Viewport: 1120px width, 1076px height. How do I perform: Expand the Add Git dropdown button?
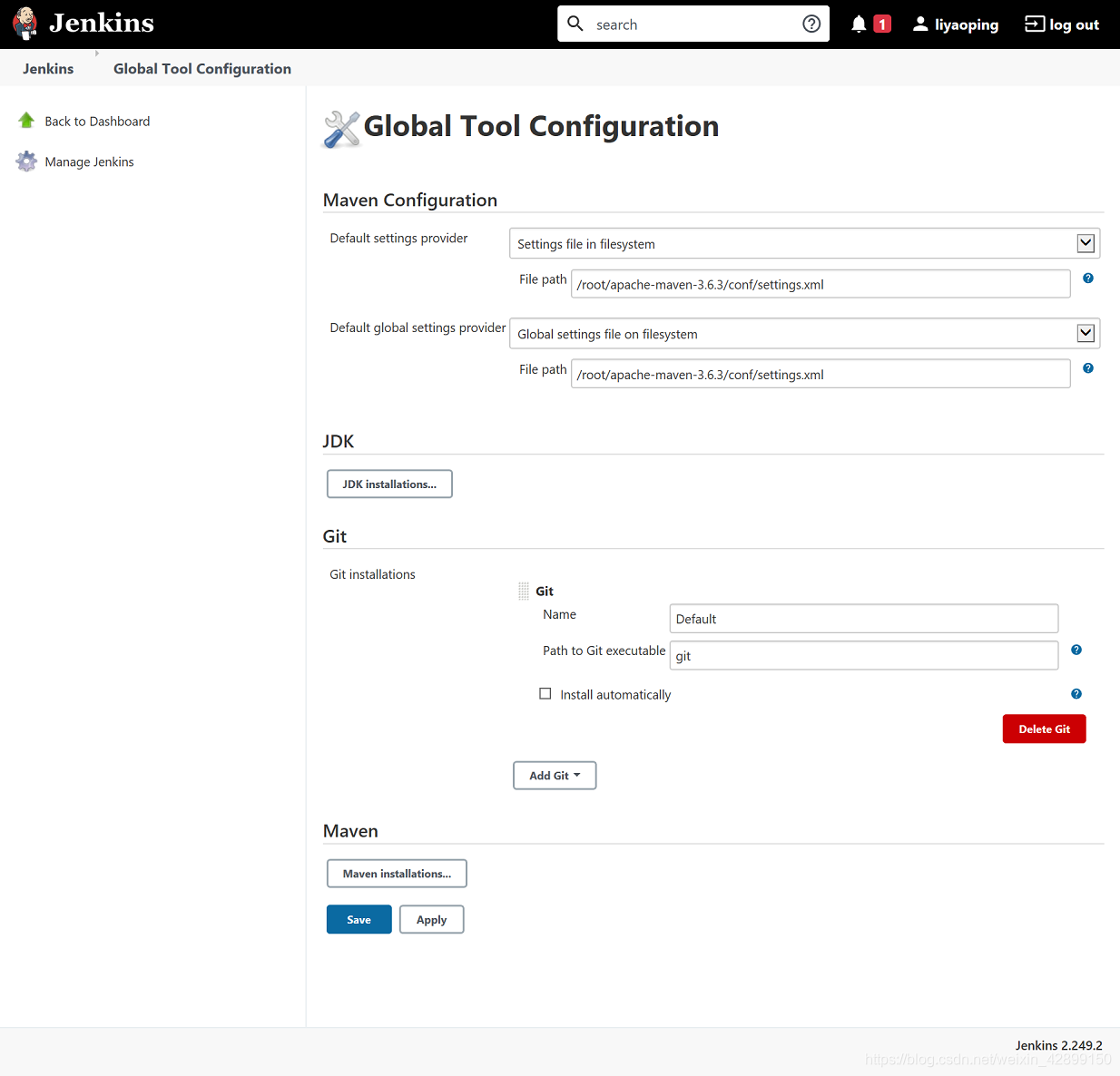click(555, 776)
